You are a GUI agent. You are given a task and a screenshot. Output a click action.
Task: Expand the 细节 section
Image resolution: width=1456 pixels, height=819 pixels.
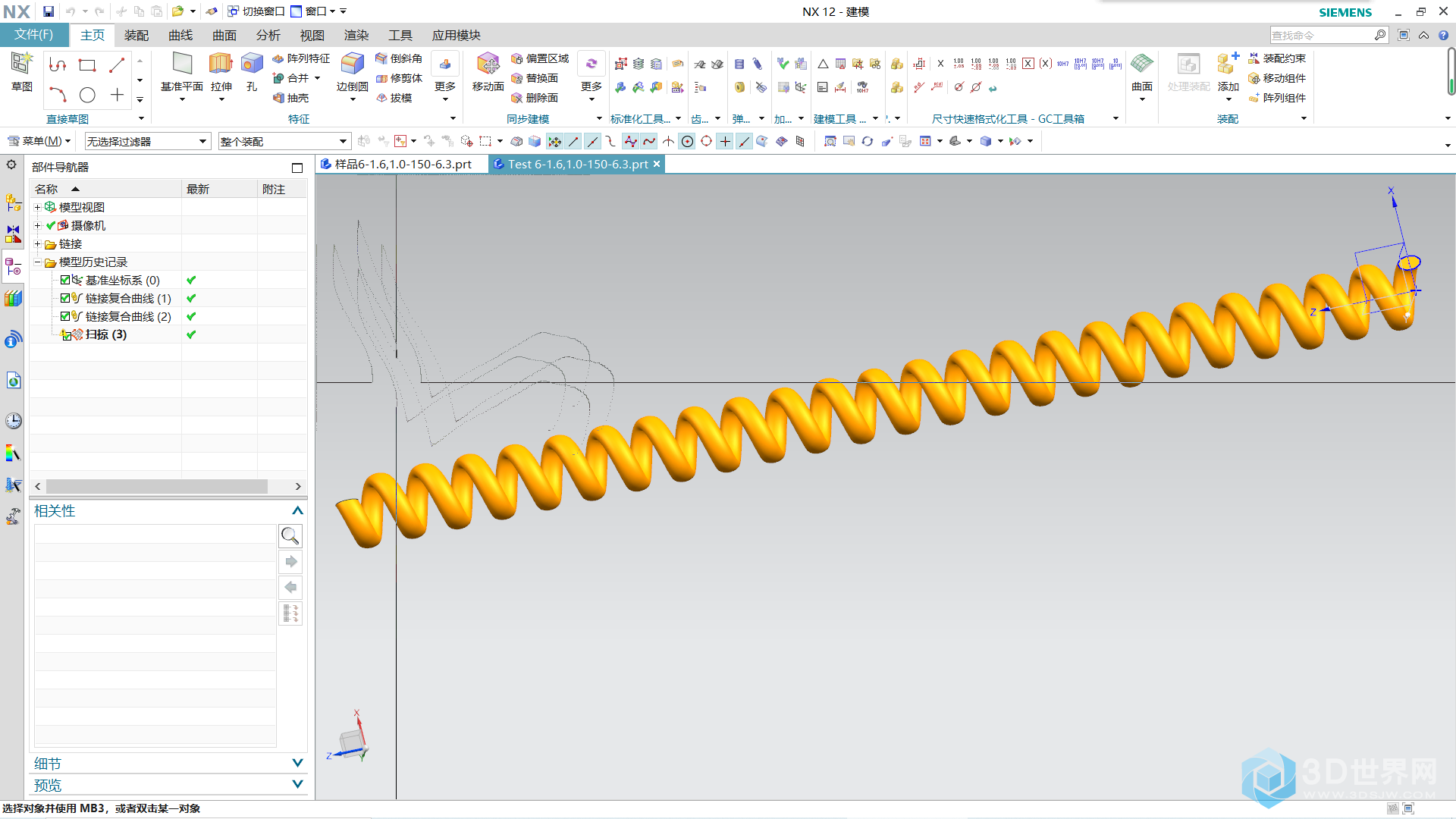(297, 763)
